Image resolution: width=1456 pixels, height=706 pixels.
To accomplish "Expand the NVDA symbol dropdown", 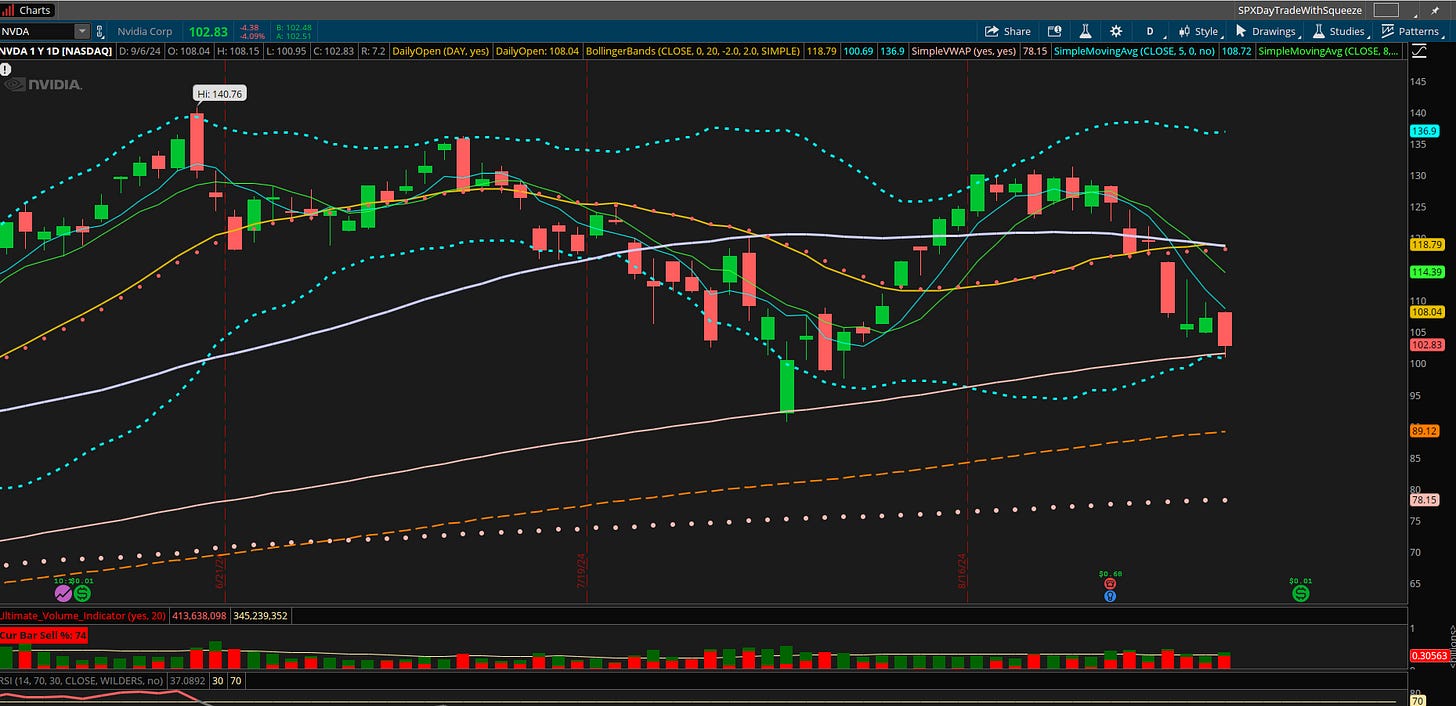I will (81, 31).
